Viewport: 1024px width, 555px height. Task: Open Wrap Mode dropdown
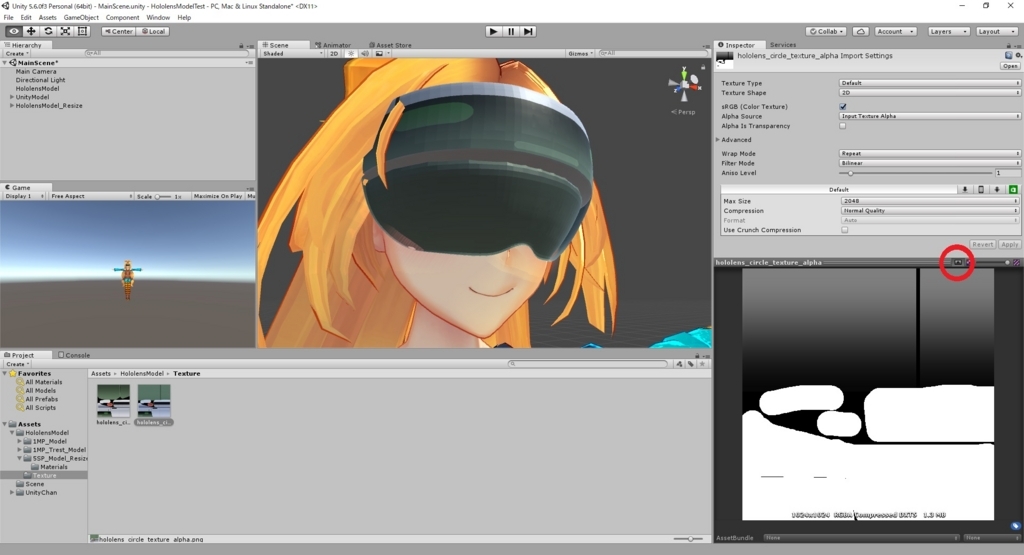point(929,153)
